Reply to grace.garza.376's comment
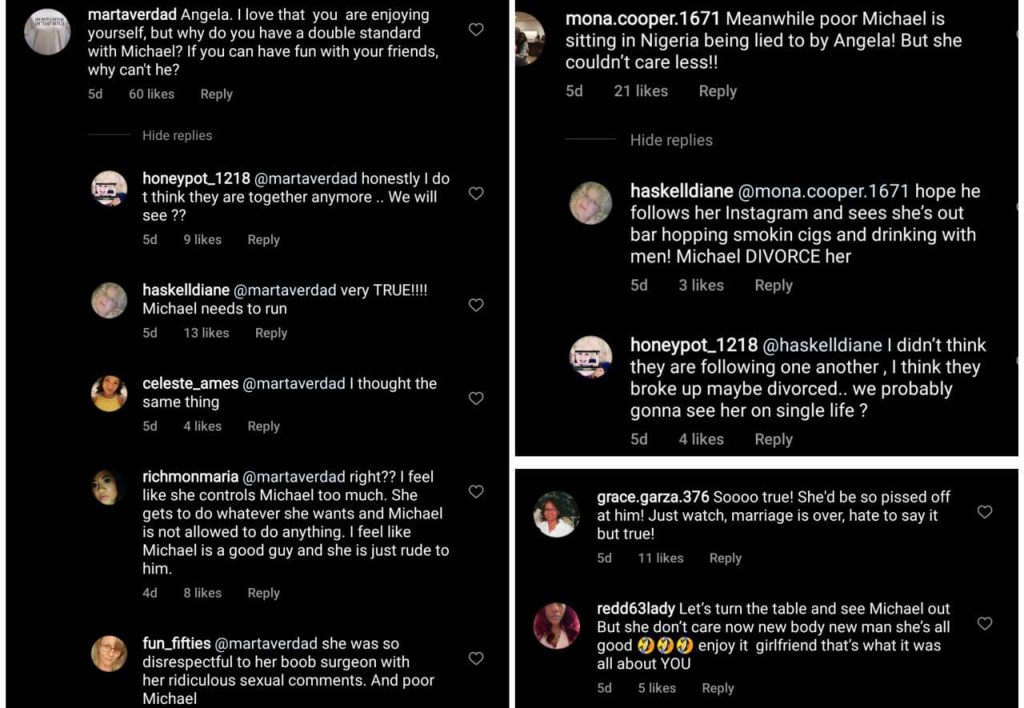1024x708 pixels. (x=725, y=558)
